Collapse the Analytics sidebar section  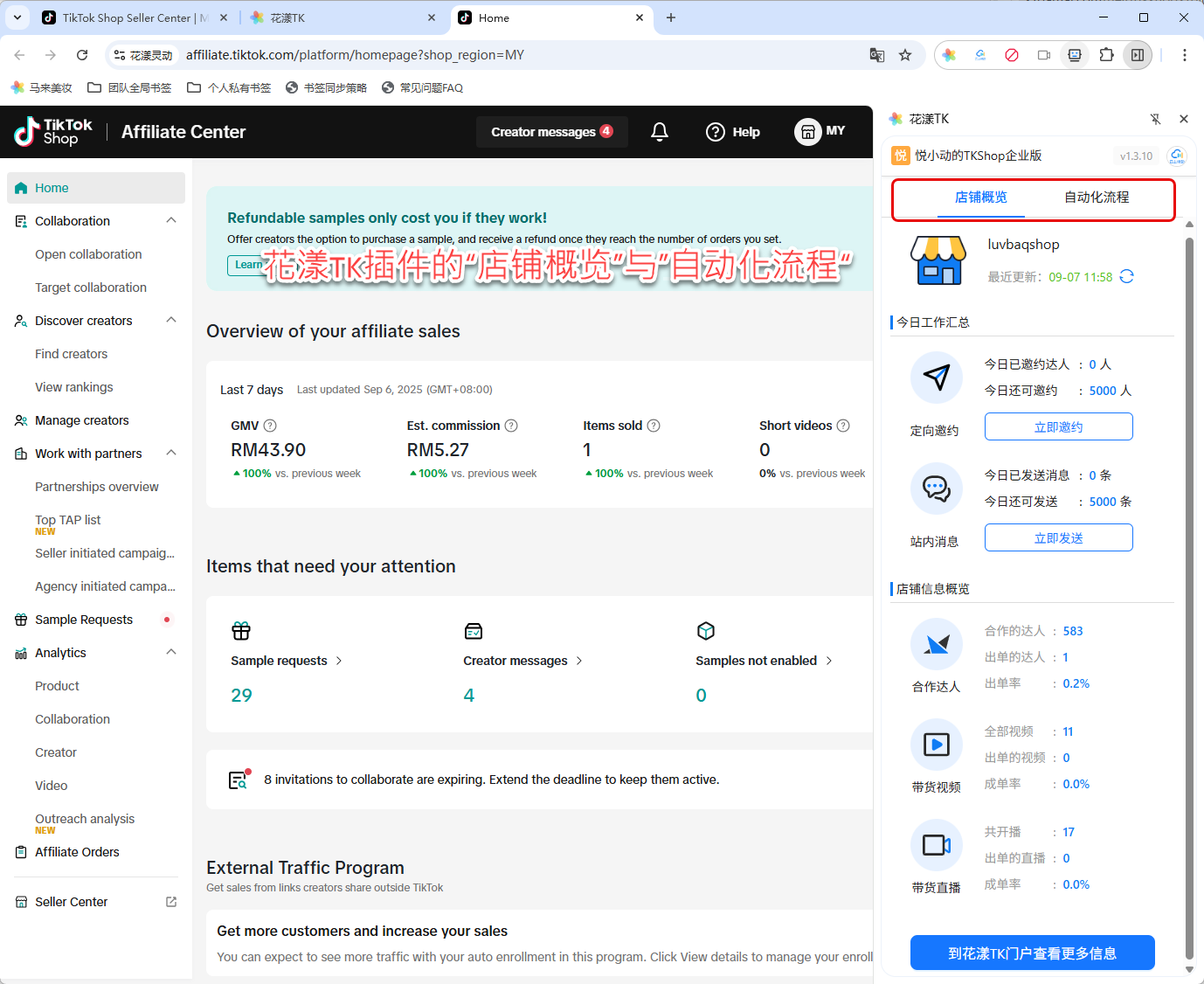(x=171, y=653)
